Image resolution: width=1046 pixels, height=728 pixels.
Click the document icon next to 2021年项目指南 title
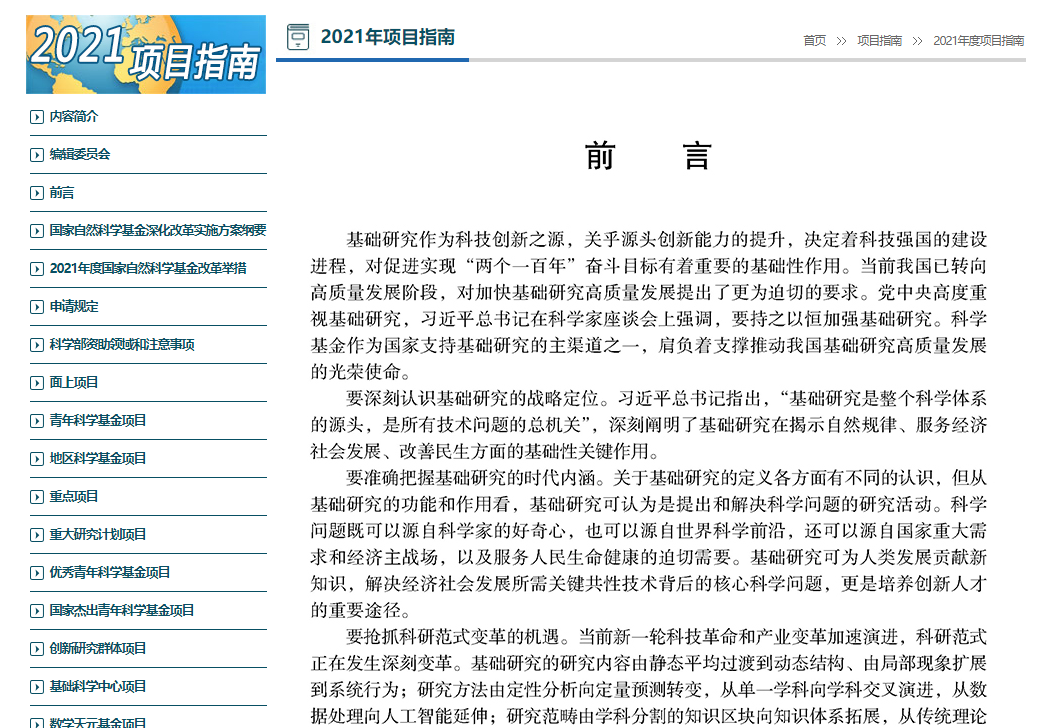pos(298,37)
